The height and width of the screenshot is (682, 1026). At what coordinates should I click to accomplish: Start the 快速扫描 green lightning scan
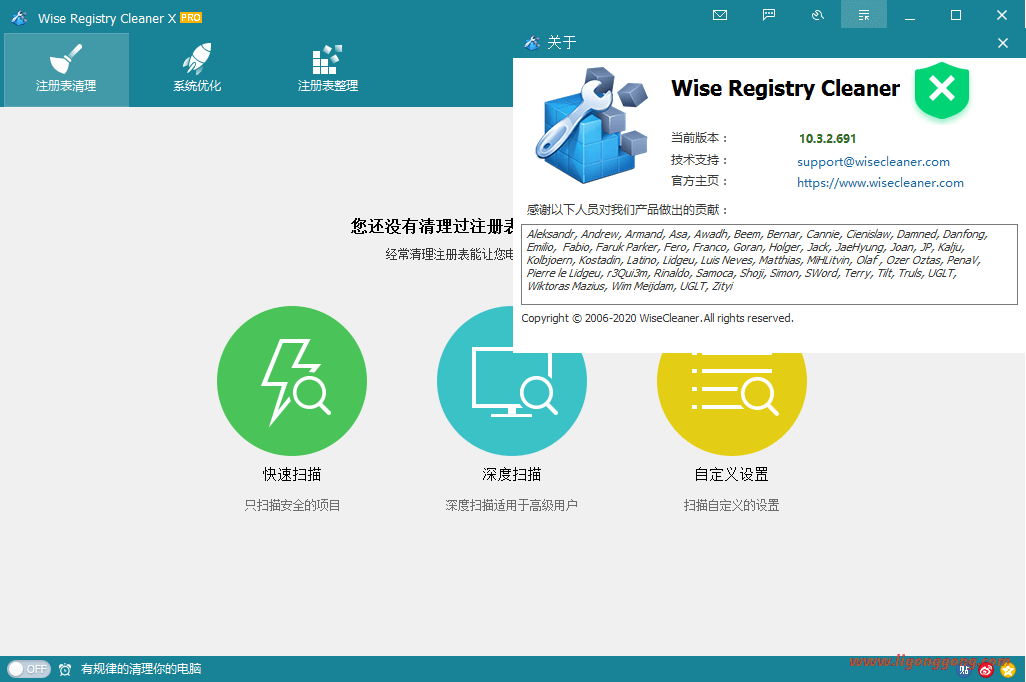(292, 381)
